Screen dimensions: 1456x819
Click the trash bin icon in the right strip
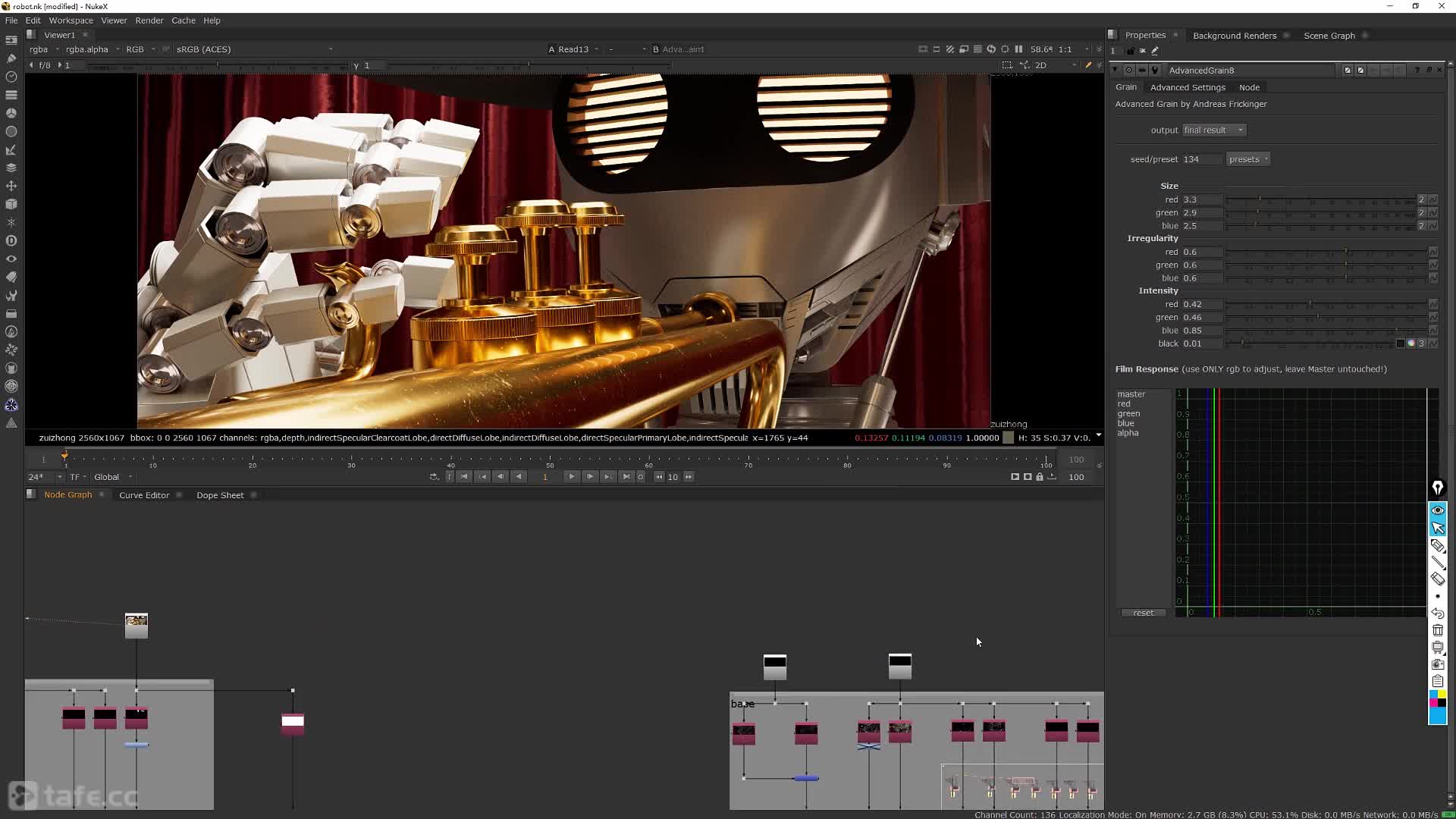pyautogui.click(x=1438, y=630)
